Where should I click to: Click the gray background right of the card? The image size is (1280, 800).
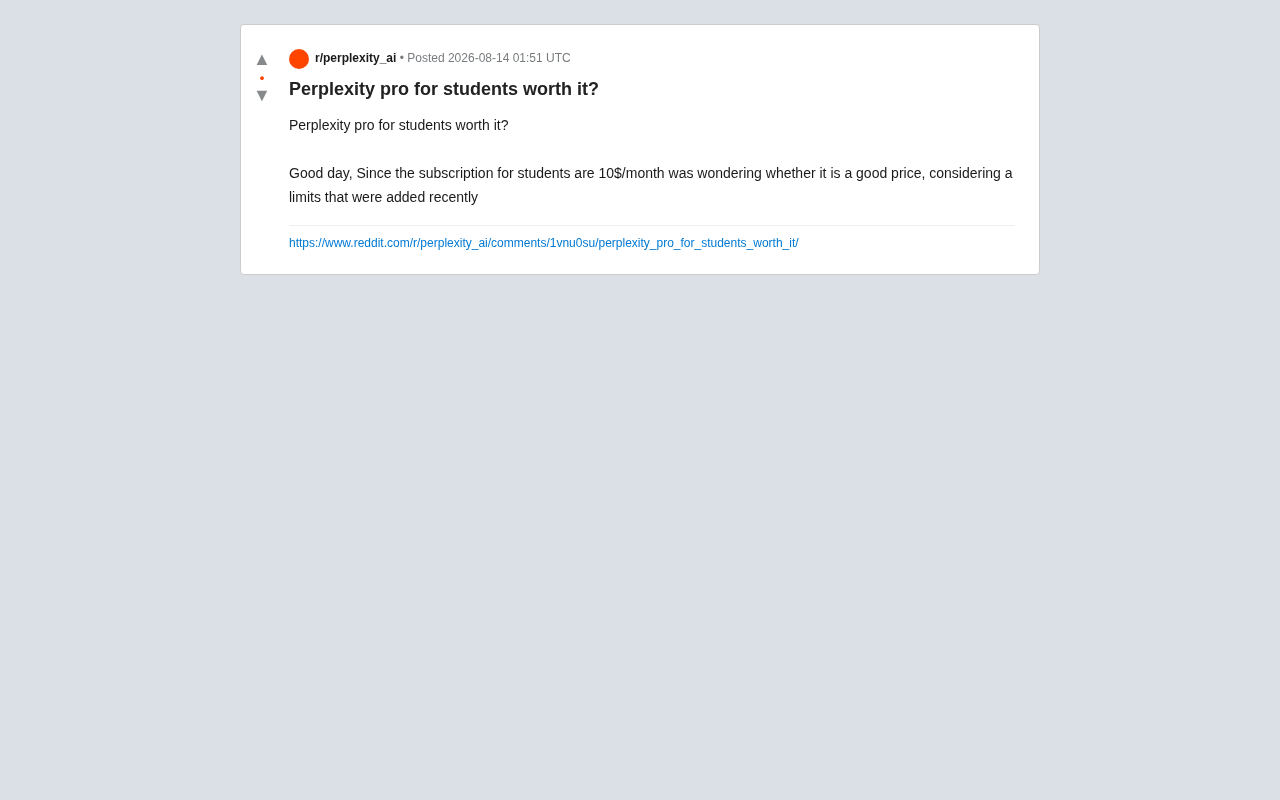click(x=1160, y=150)
